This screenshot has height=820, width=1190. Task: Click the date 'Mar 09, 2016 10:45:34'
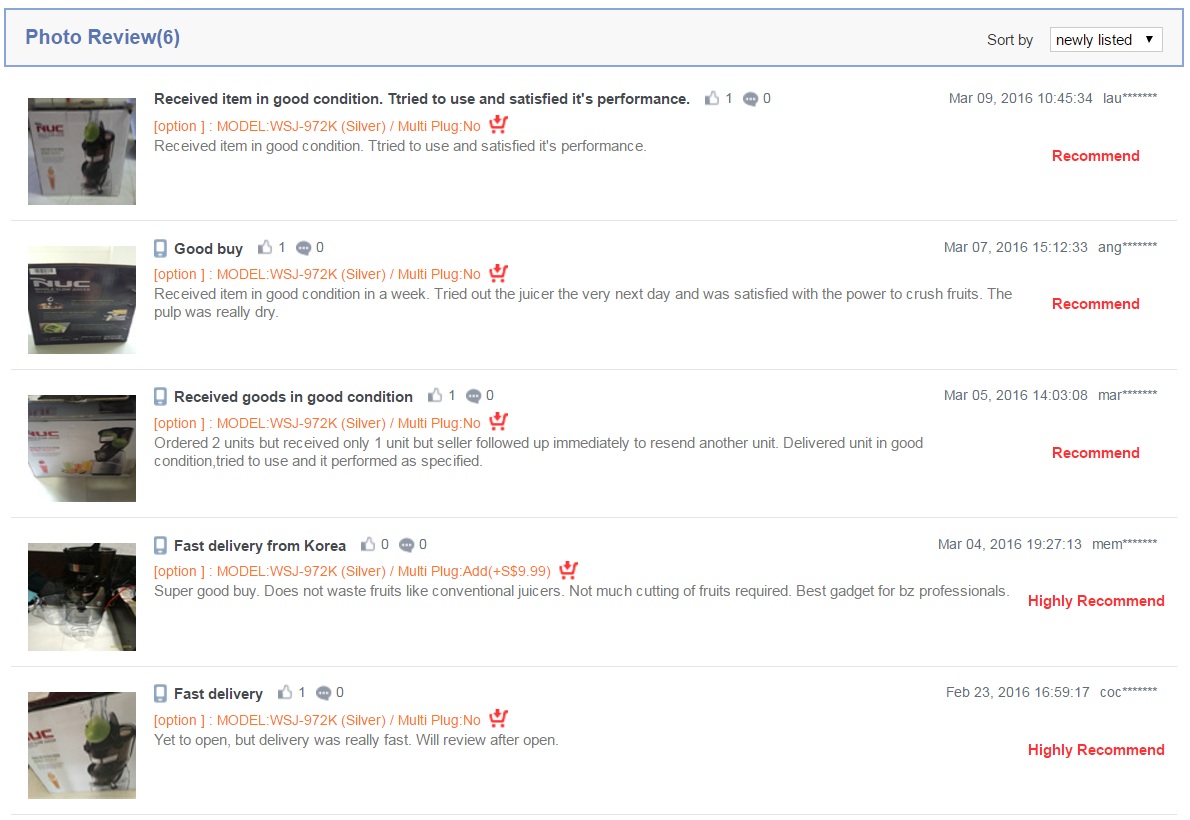[1021, 98]
